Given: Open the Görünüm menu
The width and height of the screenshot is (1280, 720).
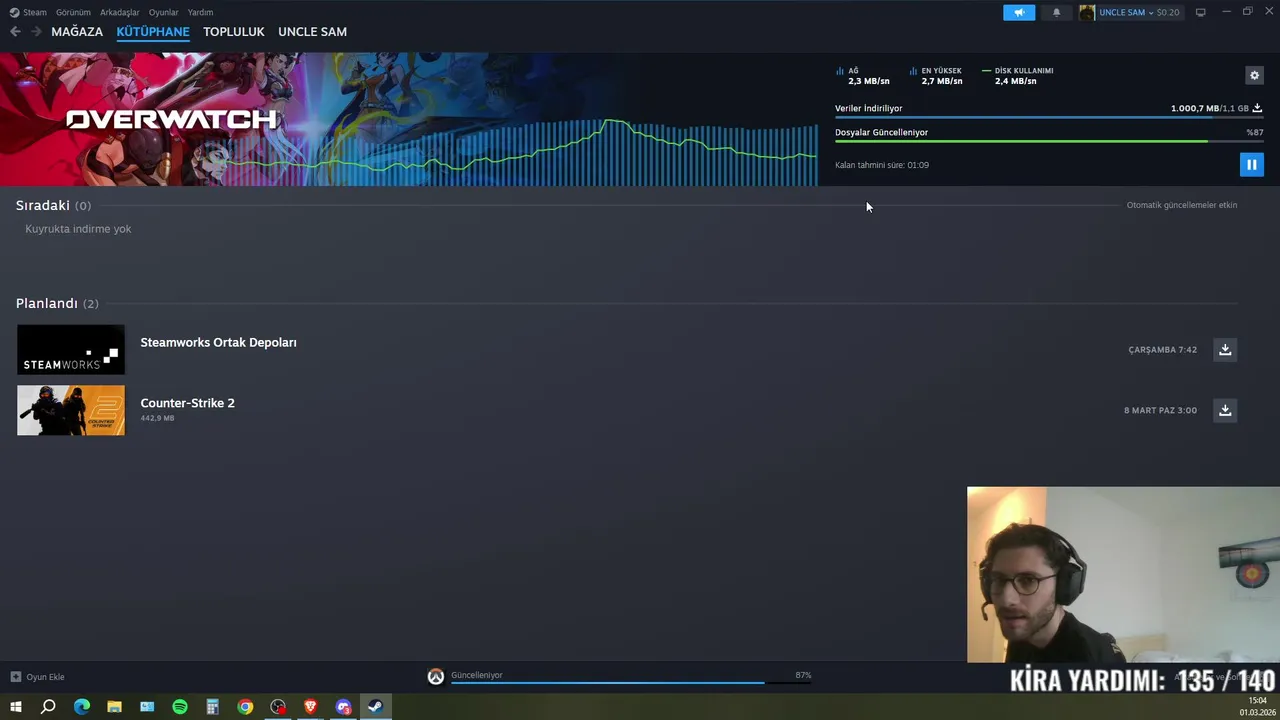Looking at the screenshot, I should point(73,12).
